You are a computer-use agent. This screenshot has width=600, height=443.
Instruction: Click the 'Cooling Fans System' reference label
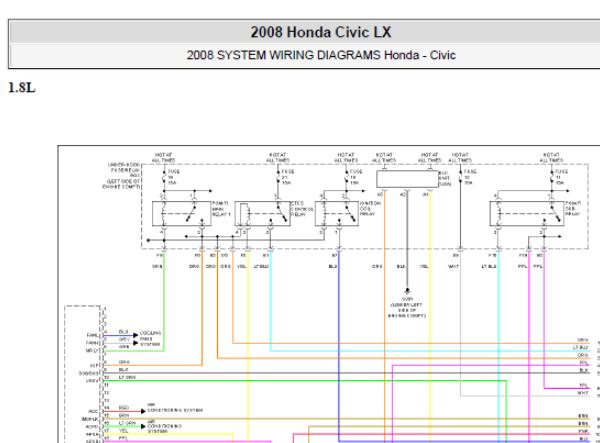[150, 339]
